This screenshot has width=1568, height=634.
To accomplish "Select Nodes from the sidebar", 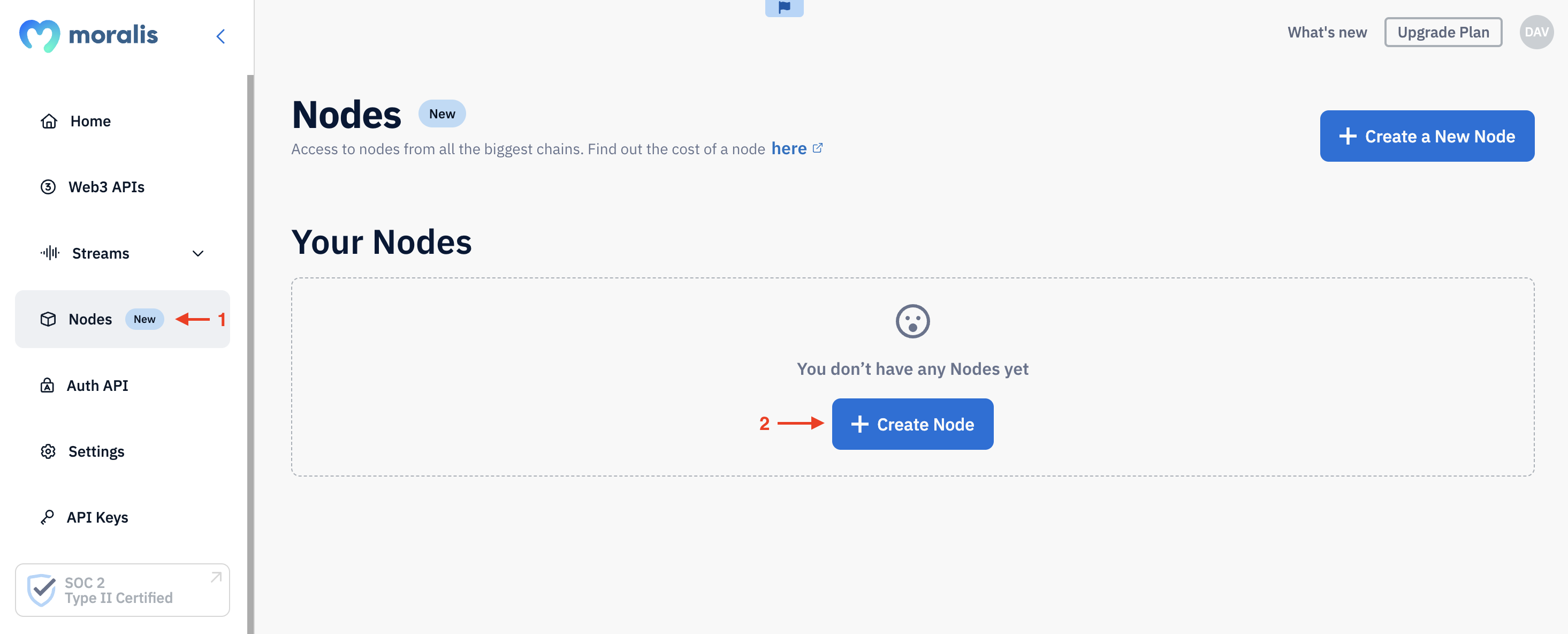I will pyautogui.click(x=90, y=318).
